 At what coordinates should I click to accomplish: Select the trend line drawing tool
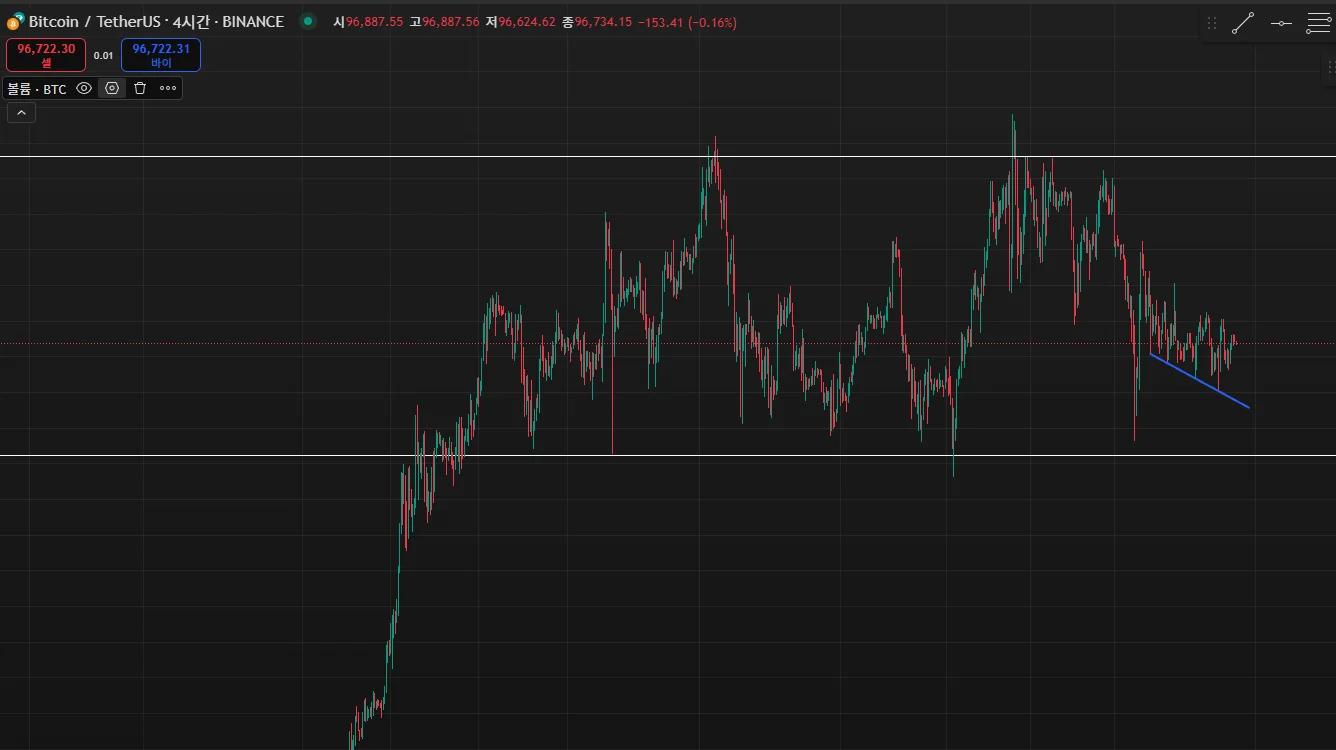click(1243, 23)
